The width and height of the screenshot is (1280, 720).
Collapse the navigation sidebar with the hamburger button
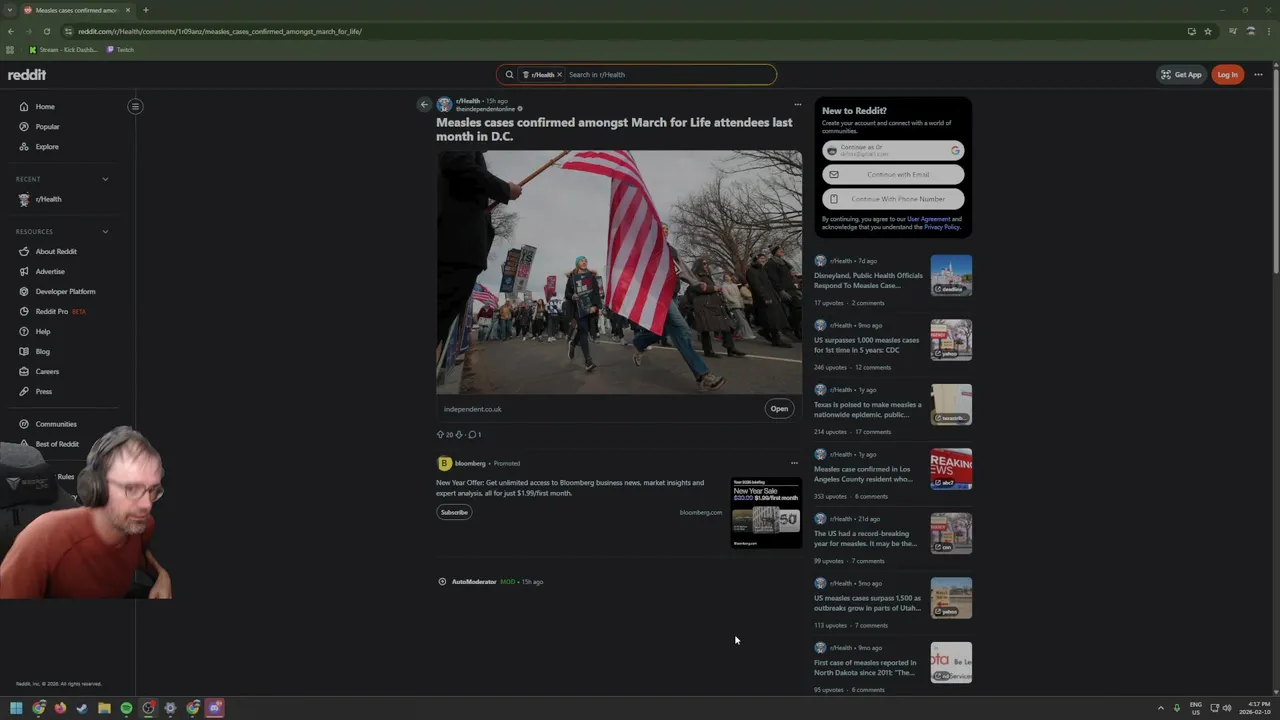[x=135, y=107]
